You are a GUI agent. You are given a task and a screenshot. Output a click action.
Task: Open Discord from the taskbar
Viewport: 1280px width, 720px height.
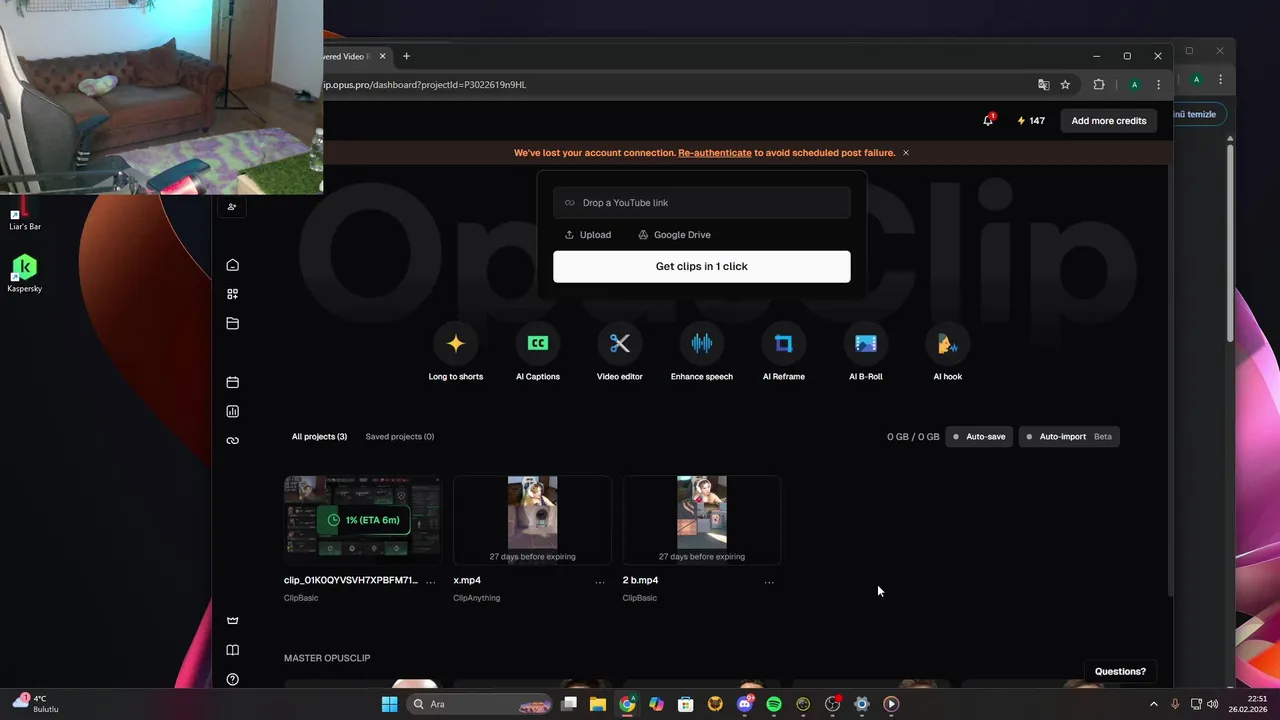(x=744, y=704)
